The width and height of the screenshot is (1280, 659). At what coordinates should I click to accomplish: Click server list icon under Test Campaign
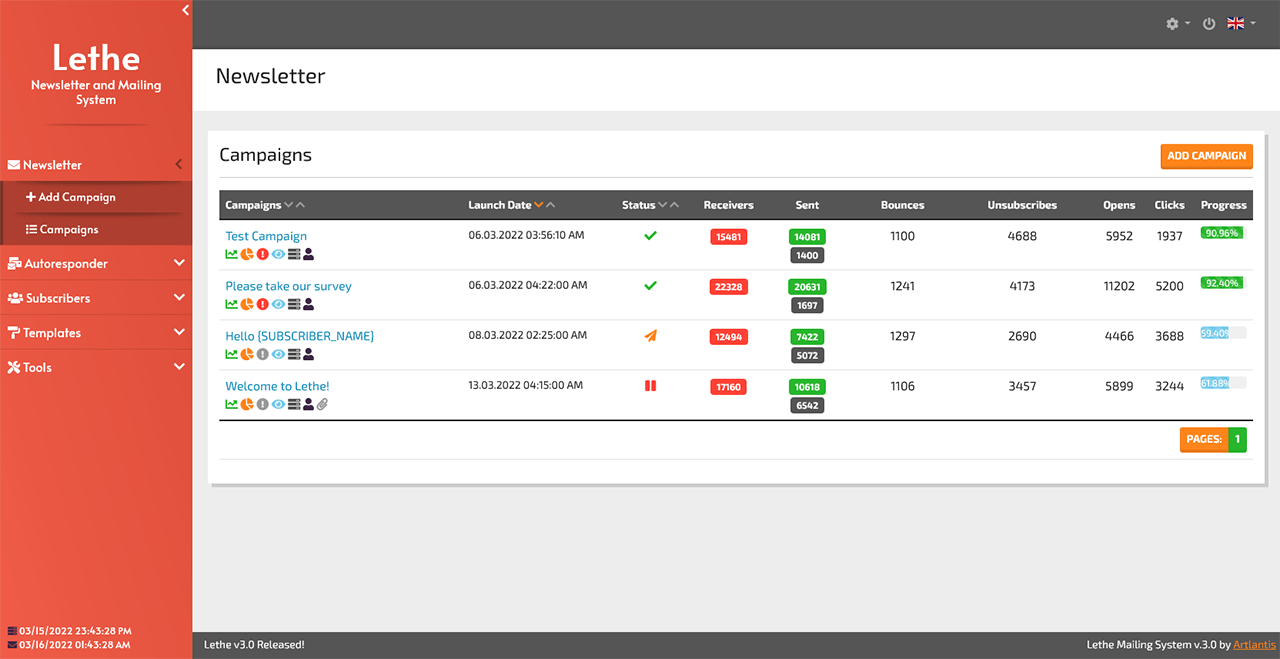[294, 254]
